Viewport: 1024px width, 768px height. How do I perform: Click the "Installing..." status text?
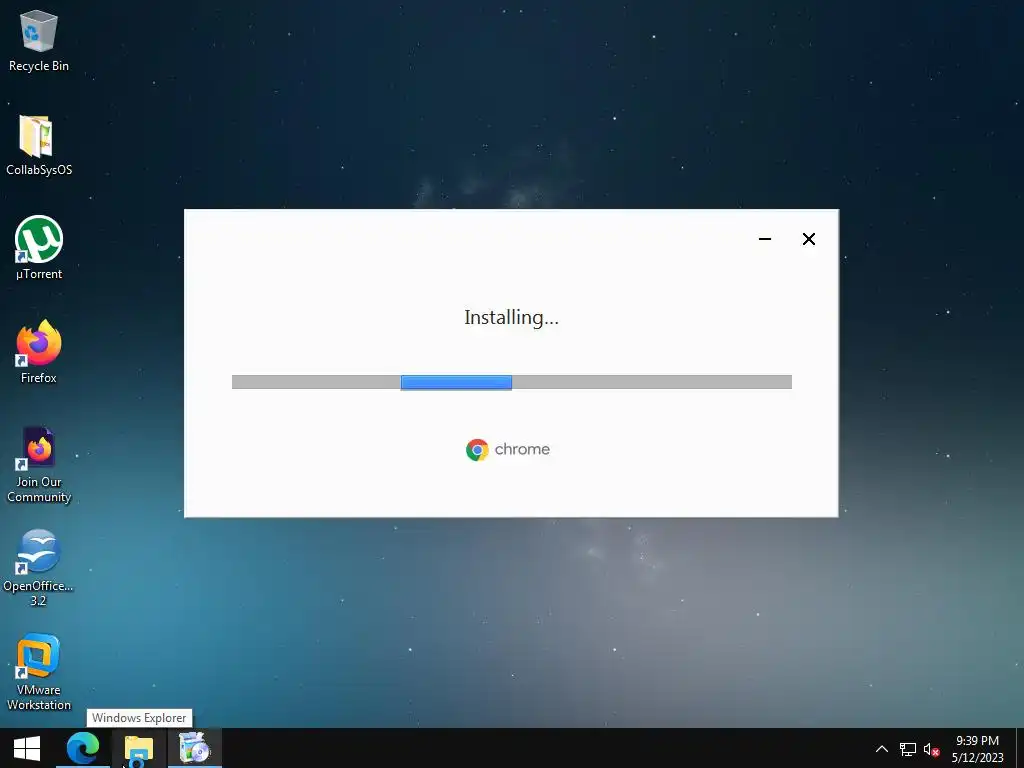pyautogui.click(x=511, y=317)
